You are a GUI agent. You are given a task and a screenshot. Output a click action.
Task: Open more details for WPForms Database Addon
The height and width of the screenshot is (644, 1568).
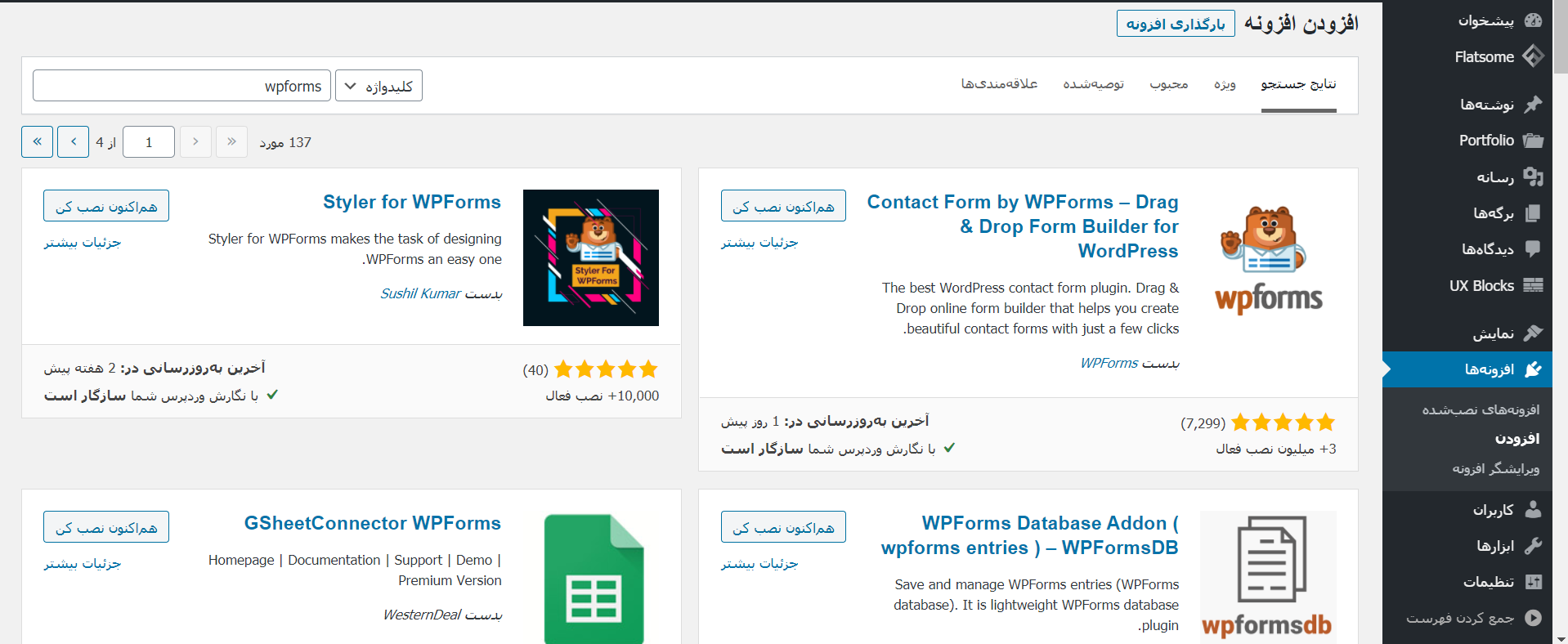759,564
